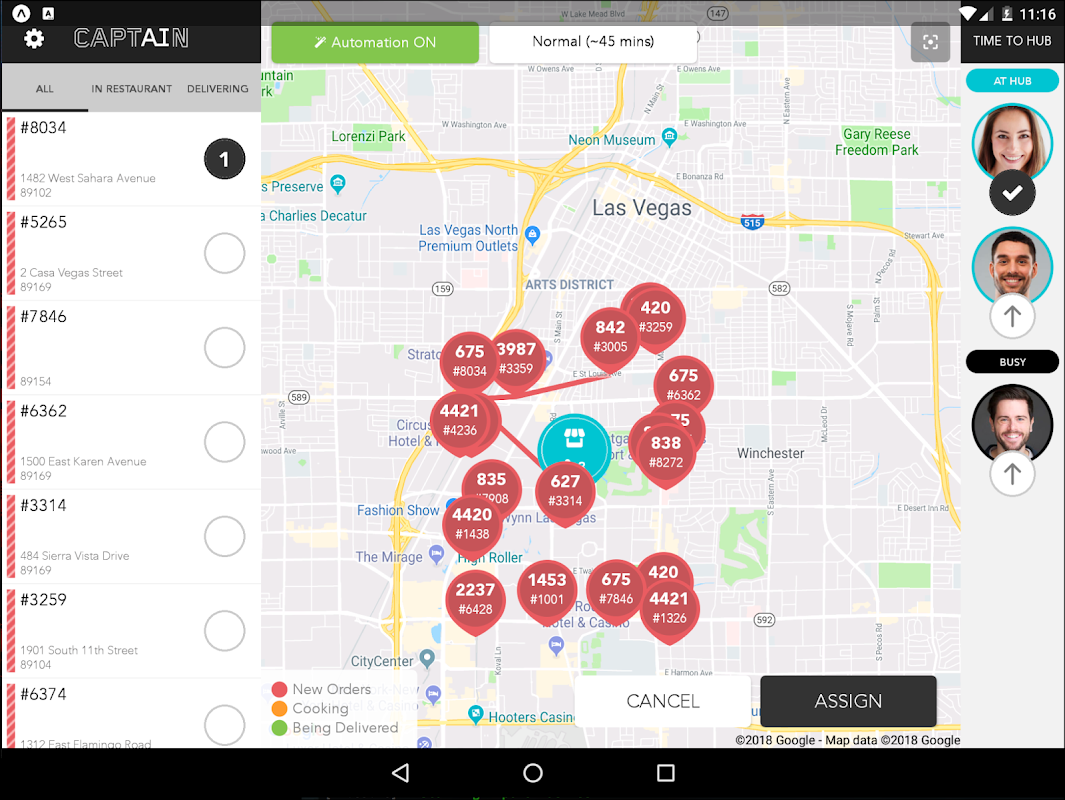Select map pin for order #1438
This screenshot has width=1065, height=800.
point(472,524)
